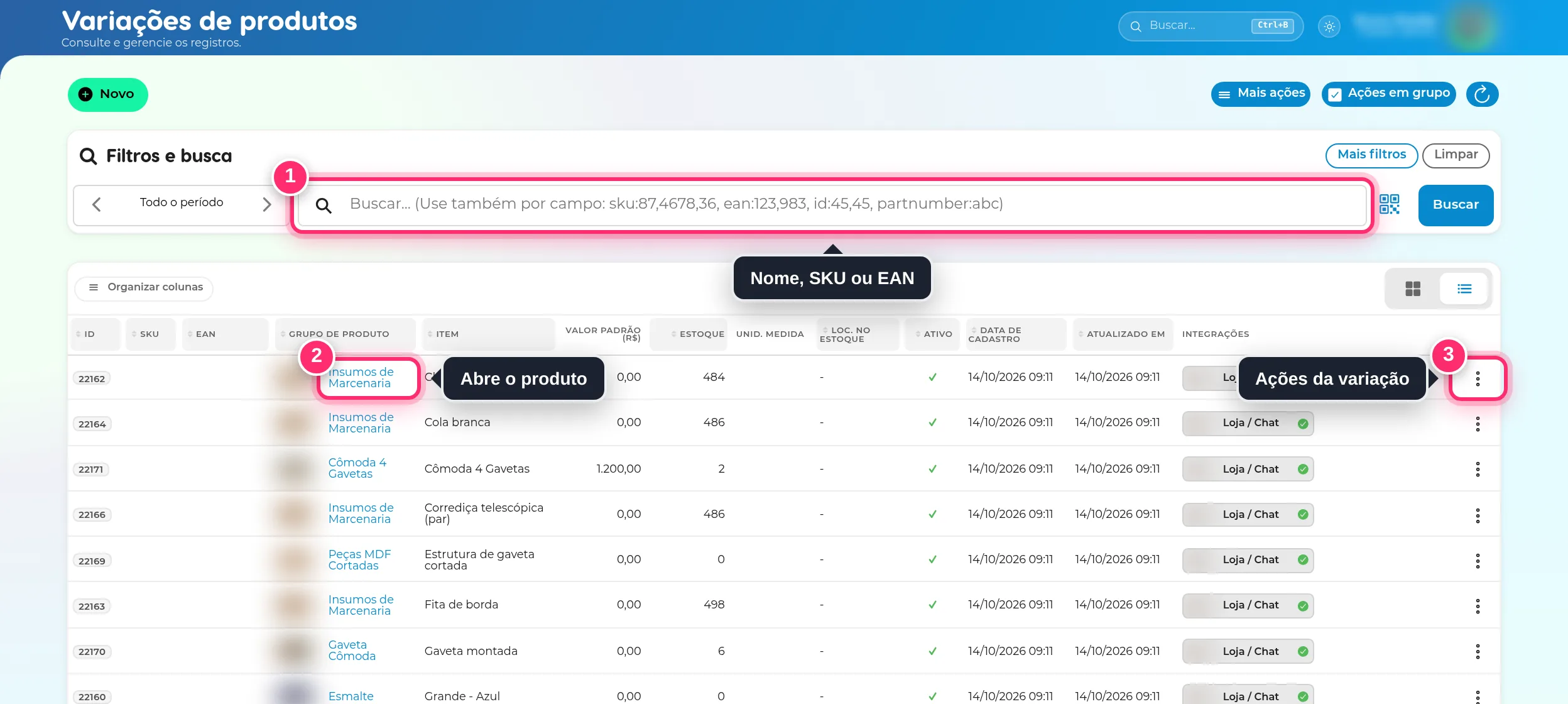Sort by ID column header
This screenshot has width=1568, height=704.
94,334
